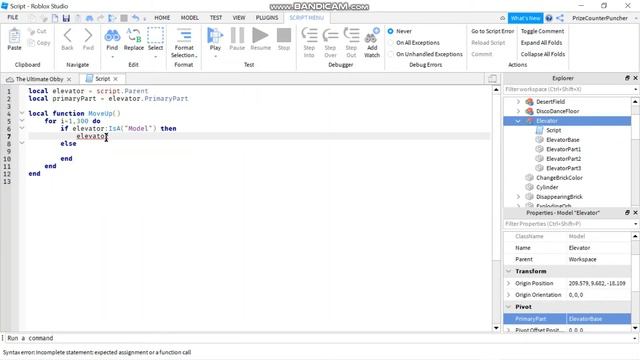Open The Ultimate Obby document tab
The height and width of the screenshot is (360, 640).
point(40,79)
